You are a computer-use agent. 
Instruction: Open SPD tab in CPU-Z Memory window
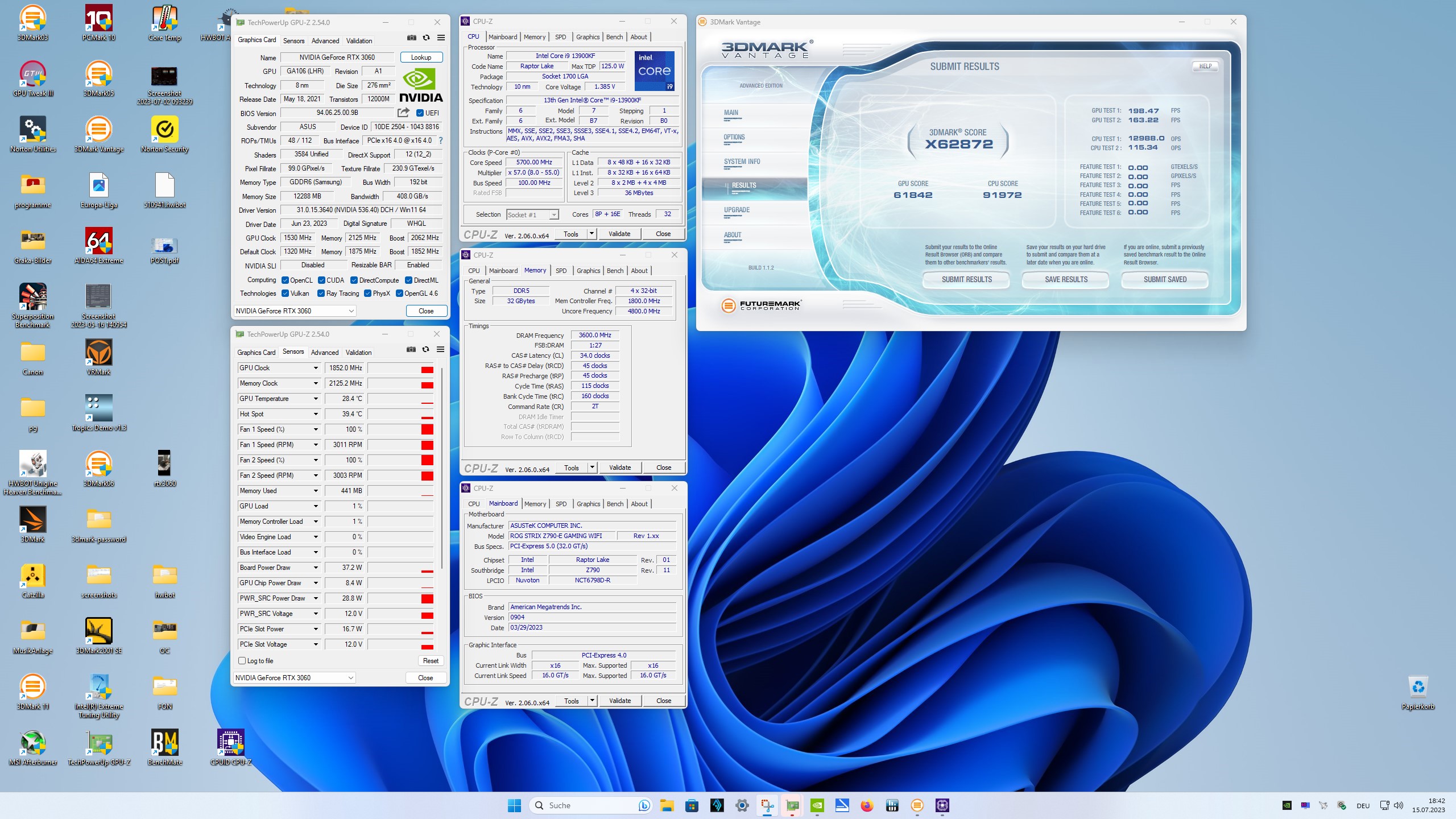pos(561,271)
